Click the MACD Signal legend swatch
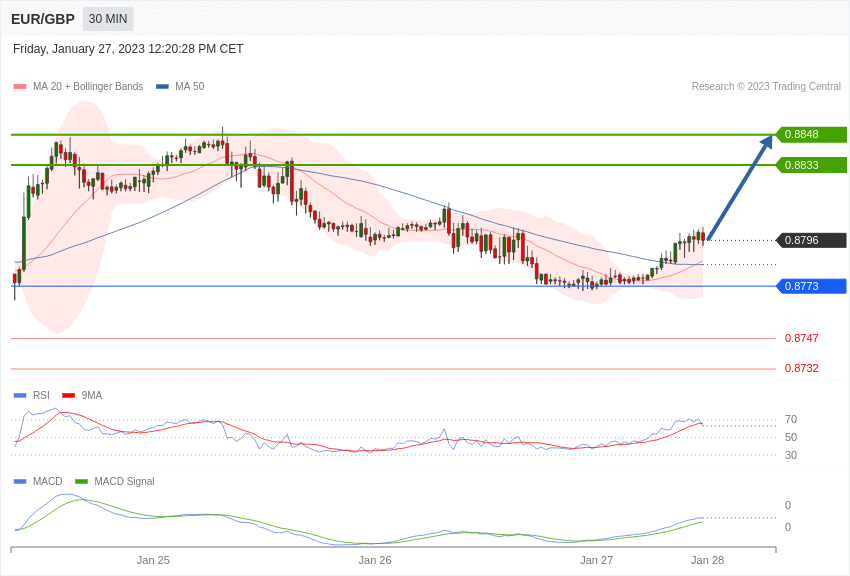 tap(81, 482)
